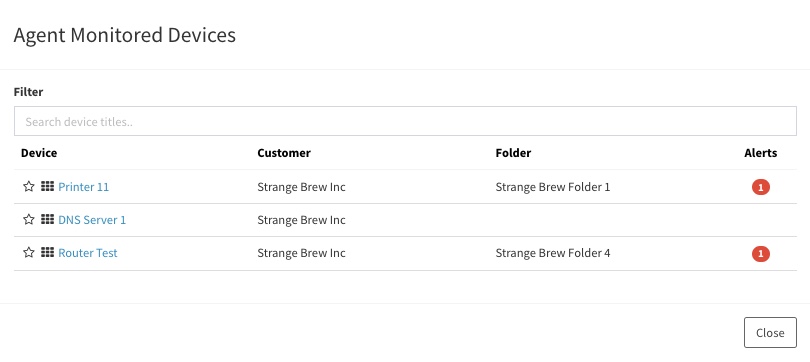Viewport: 810px width, 362px height.
Task: Close the Agent Monitored Devices dialog
Action: click(x=770, y=333)
